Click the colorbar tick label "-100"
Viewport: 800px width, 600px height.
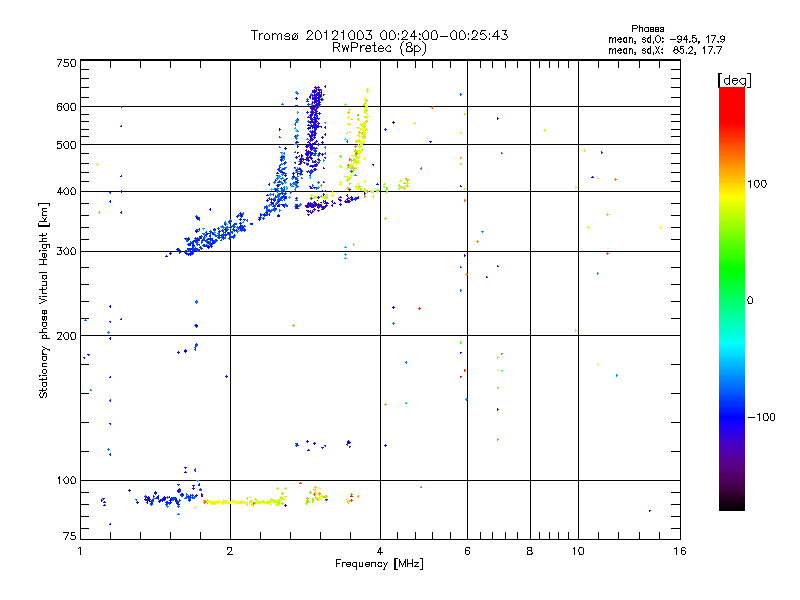pyautogui.click(x=761, y=417)
